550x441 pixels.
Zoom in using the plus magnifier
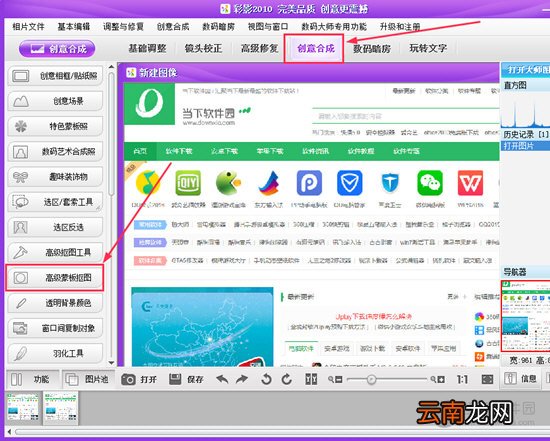click(438, 379)
